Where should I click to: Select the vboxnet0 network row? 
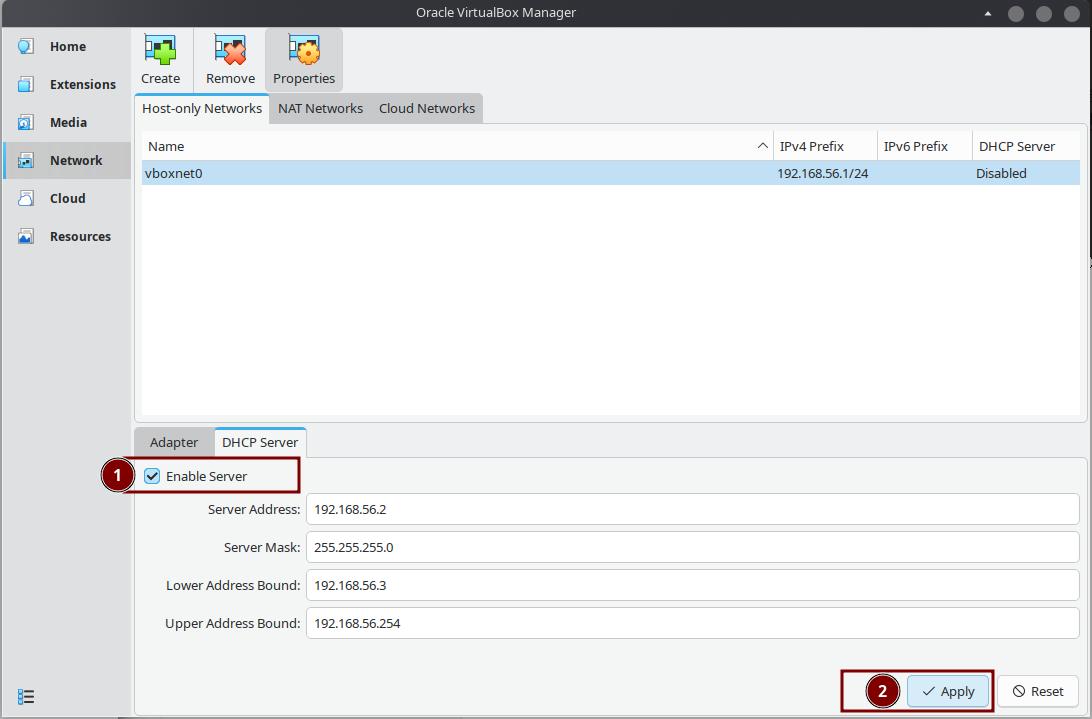(611, 173)
